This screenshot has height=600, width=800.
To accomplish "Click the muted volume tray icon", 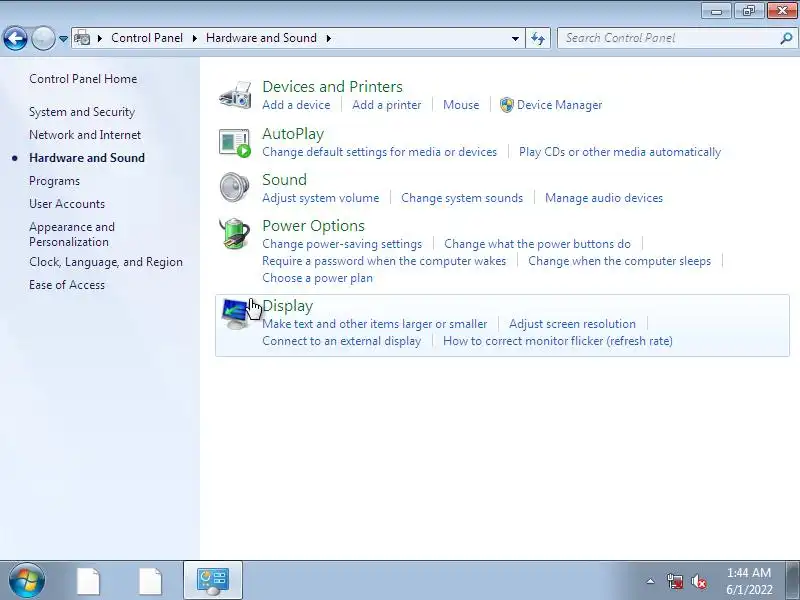I will [x=698, y=581].
